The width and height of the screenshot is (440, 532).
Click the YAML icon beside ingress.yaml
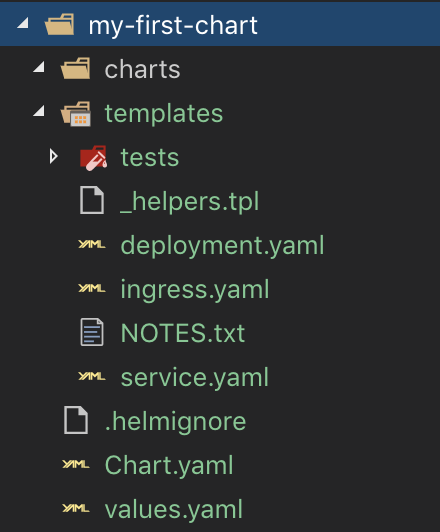click(92, 288)
